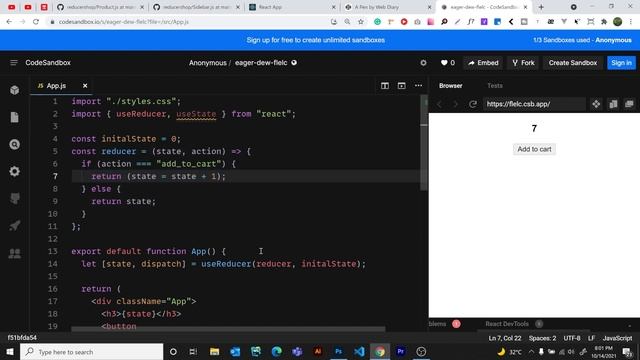The height and width of the screenshot is (360, 640).
Task: Switch to A Pen by Web Diary tab
Action: point(388,7)
